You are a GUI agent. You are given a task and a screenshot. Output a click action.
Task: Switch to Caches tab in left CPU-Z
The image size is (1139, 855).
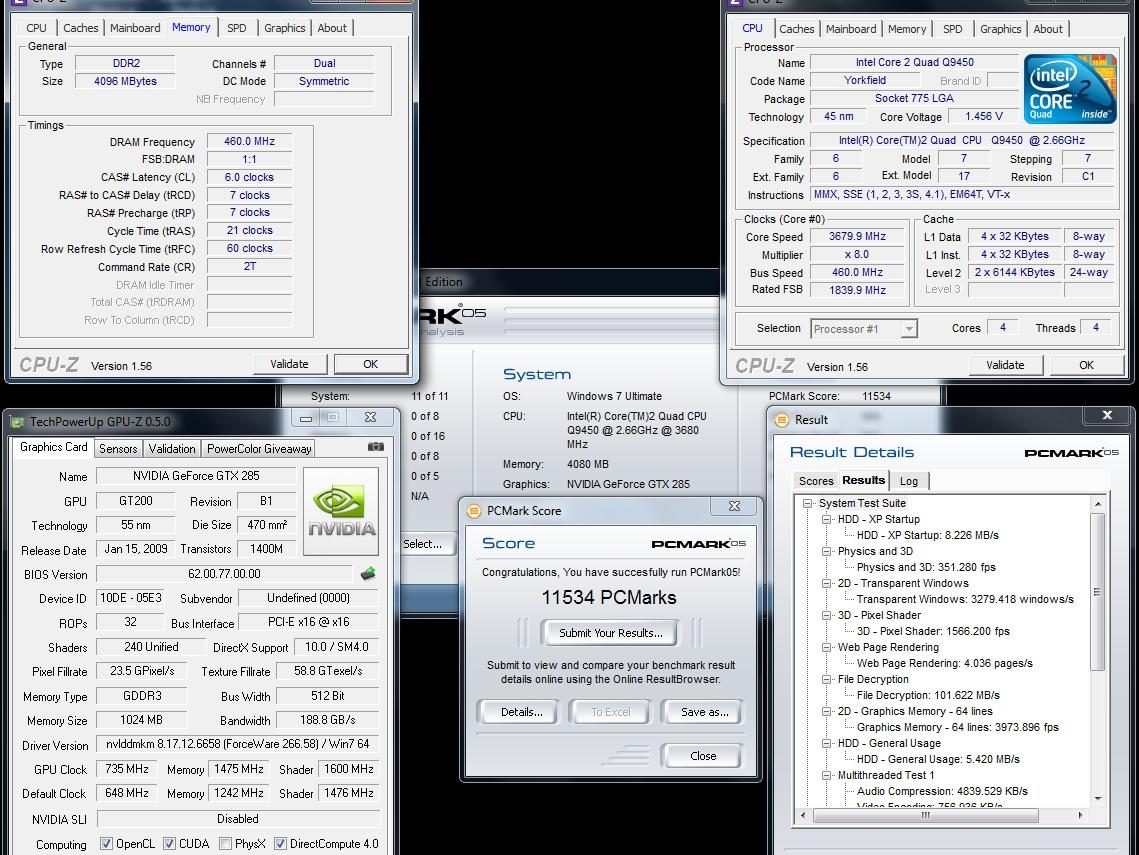point(81,28)
